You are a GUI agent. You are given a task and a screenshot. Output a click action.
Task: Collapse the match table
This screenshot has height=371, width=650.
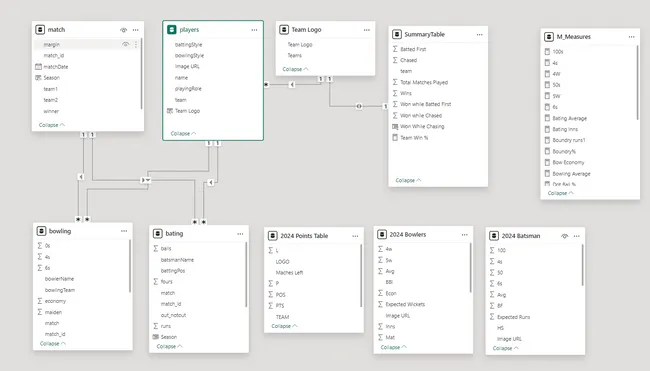(52, 125)
